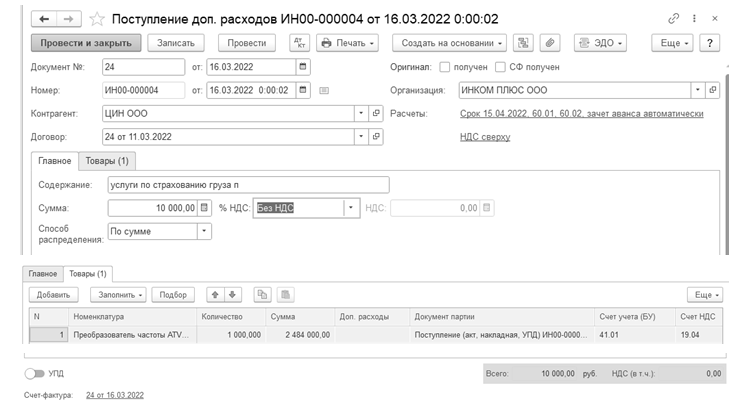Open the Контрагент ЦИН ООО card icon

[x=376, y=113]
